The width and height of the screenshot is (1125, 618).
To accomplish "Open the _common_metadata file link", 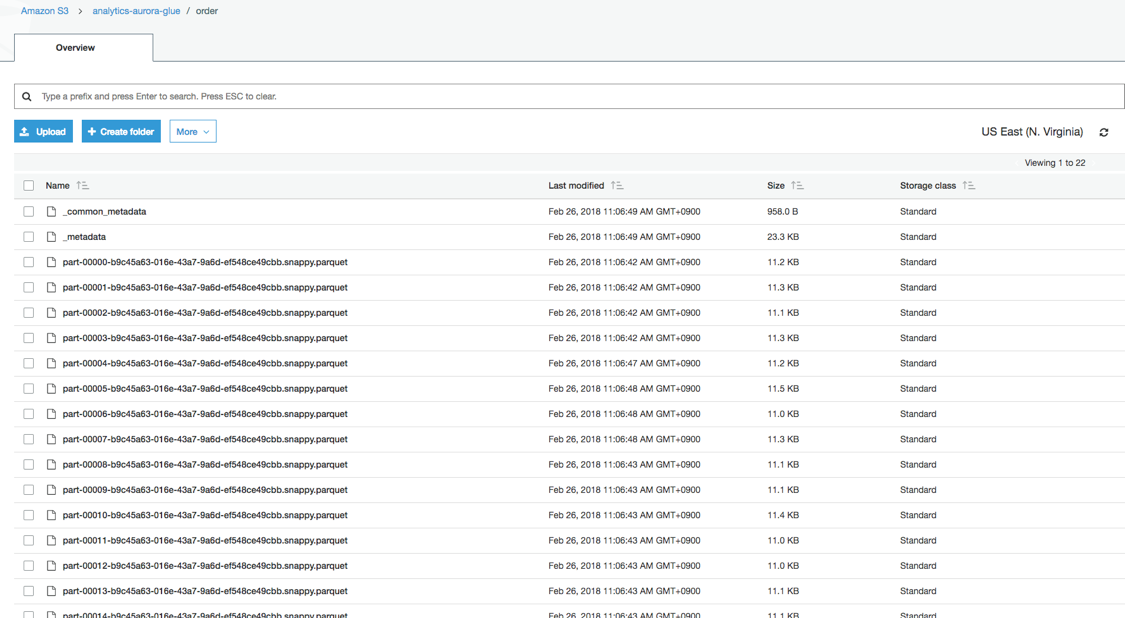I will click(105, 211).
